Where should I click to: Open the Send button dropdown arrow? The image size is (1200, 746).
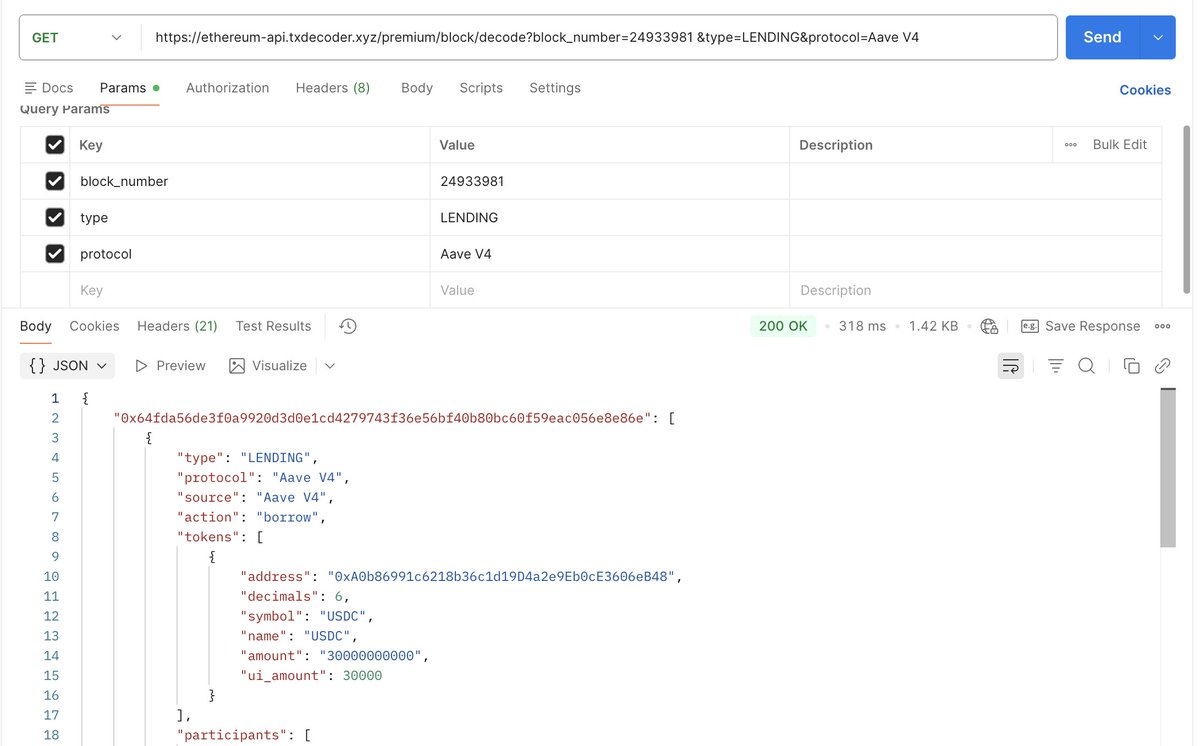coord(1158,37)
